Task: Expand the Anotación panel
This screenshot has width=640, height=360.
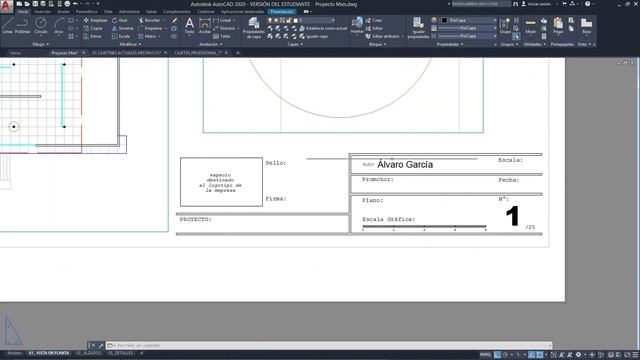Action: point(211,44)
